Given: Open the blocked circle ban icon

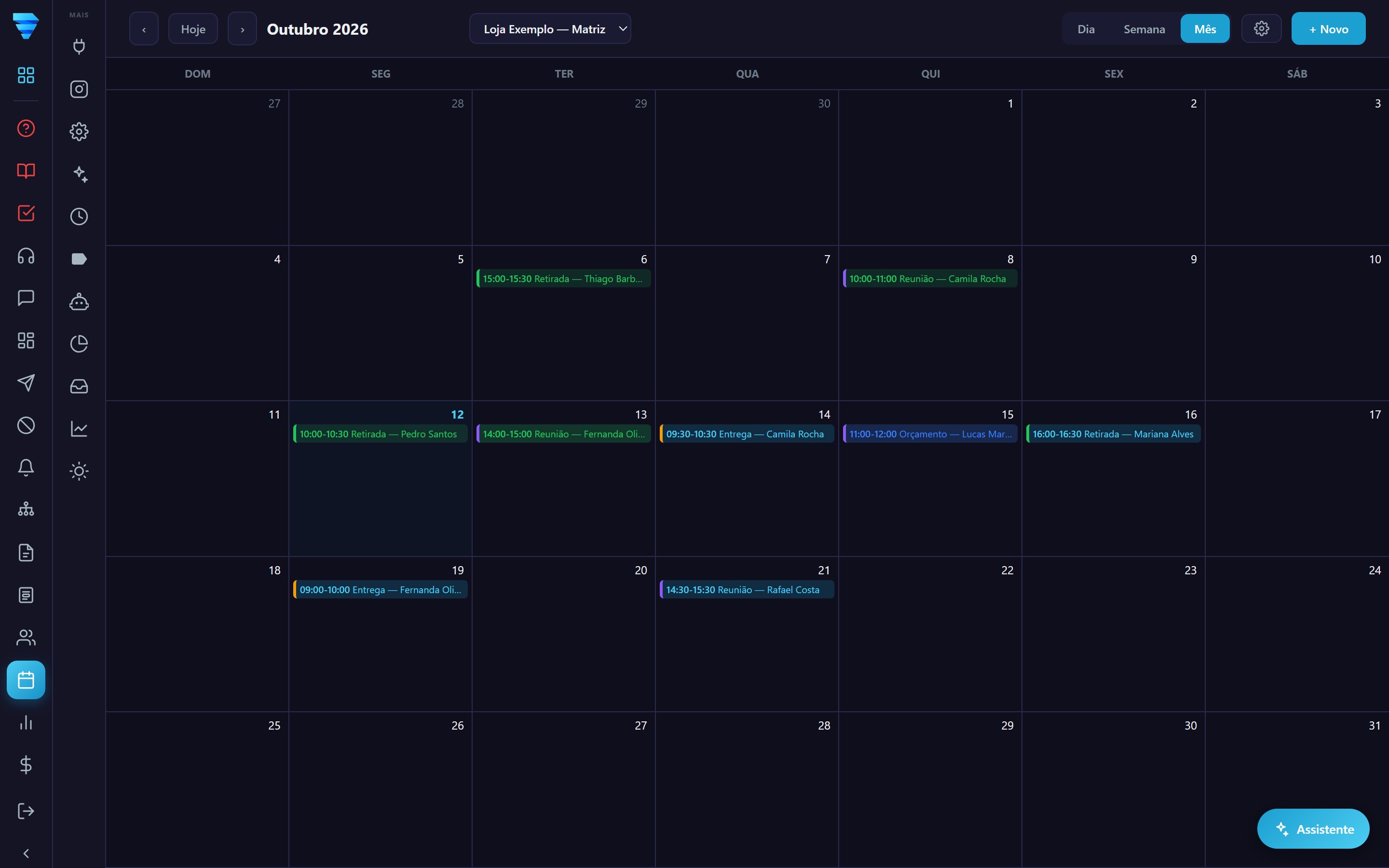Looking at the screenshot, I should click(26, 425).
